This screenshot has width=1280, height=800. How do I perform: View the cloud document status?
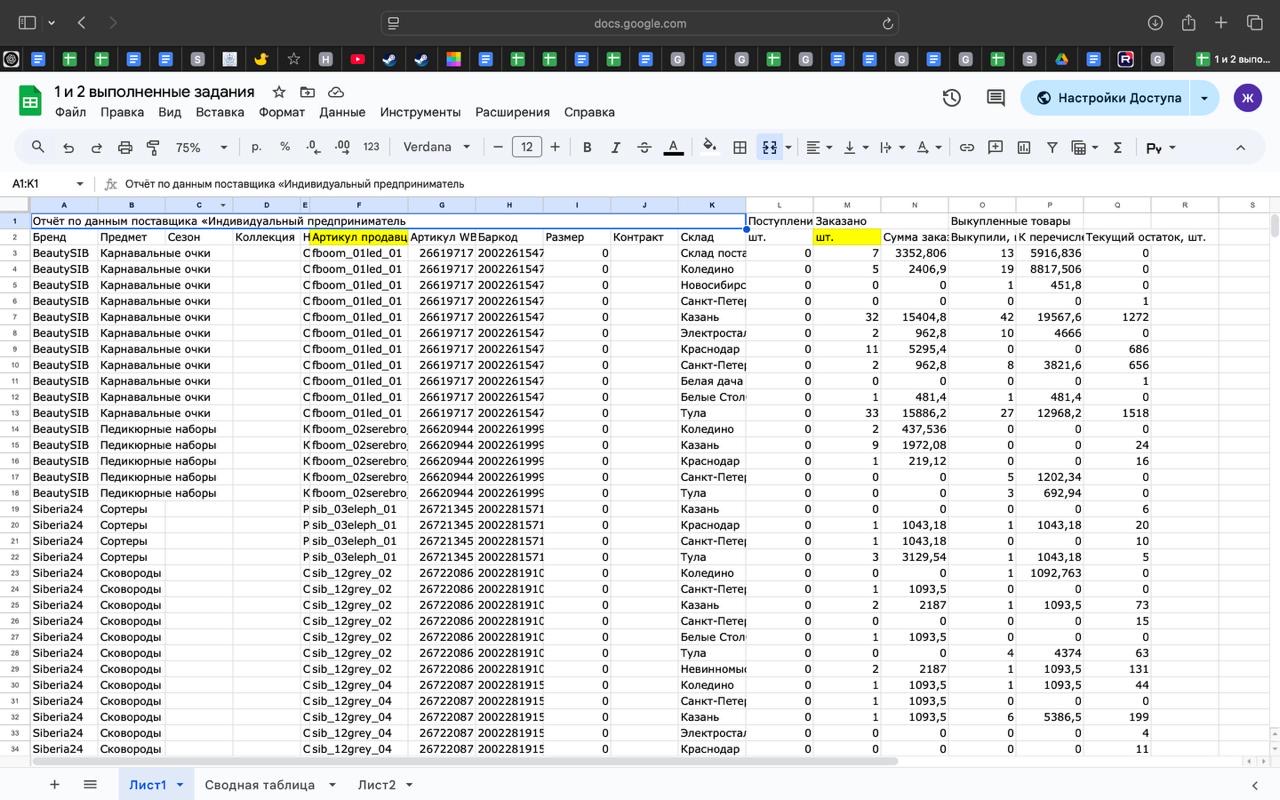(336, 92)
